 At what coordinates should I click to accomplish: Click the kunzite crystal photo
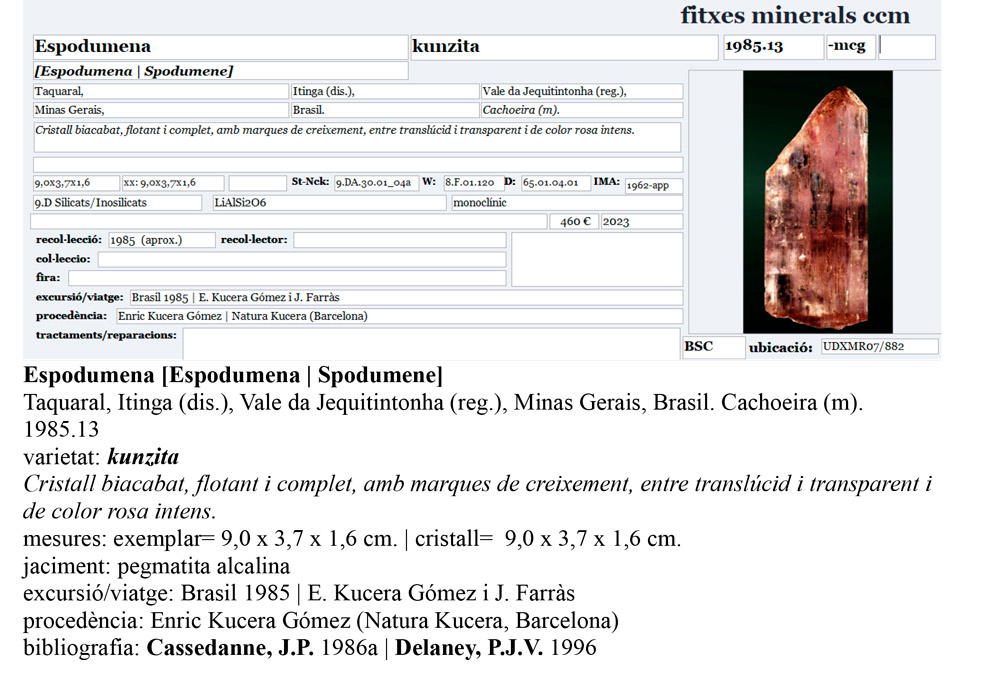coord(818,202)
